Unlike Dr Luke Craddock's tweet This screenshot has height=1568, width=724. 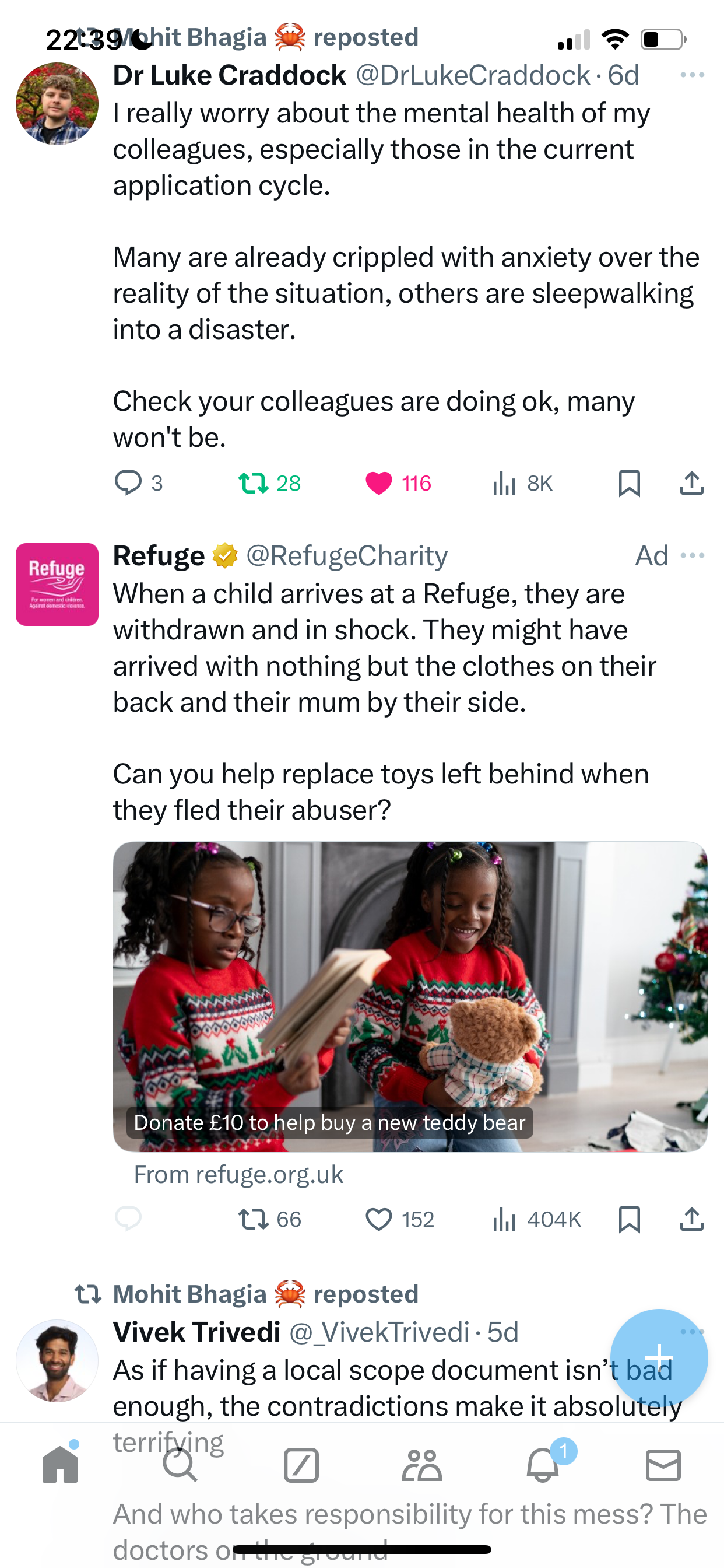[398, 484]
